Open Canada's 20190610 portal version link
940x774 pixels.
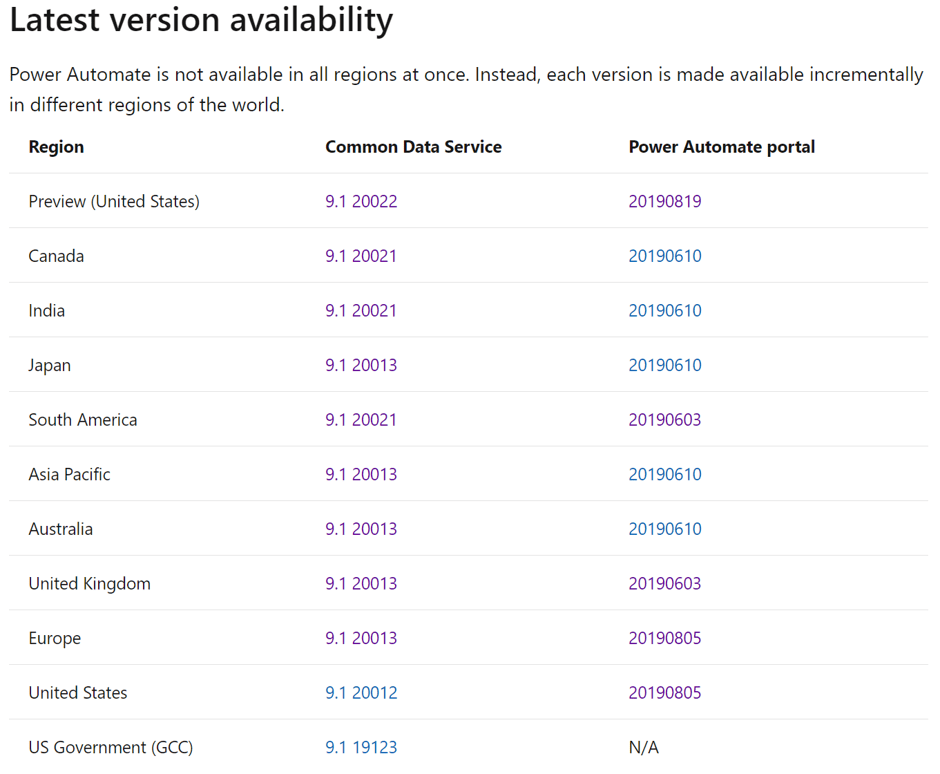point(665,256)
